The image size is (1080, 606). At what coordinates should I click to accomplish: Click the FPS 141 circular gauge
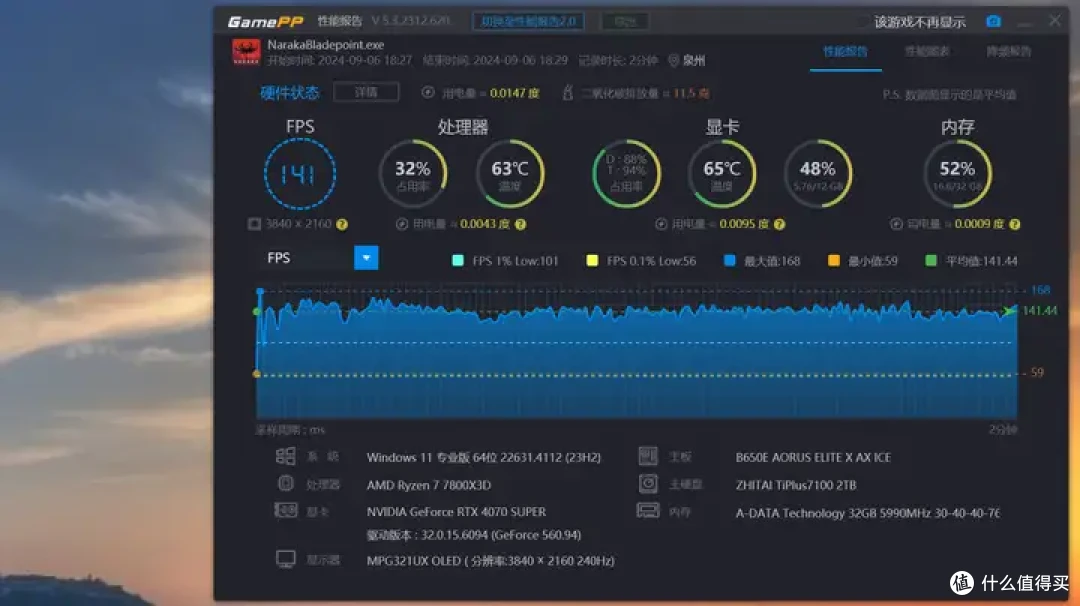click(x=300, y=174)
